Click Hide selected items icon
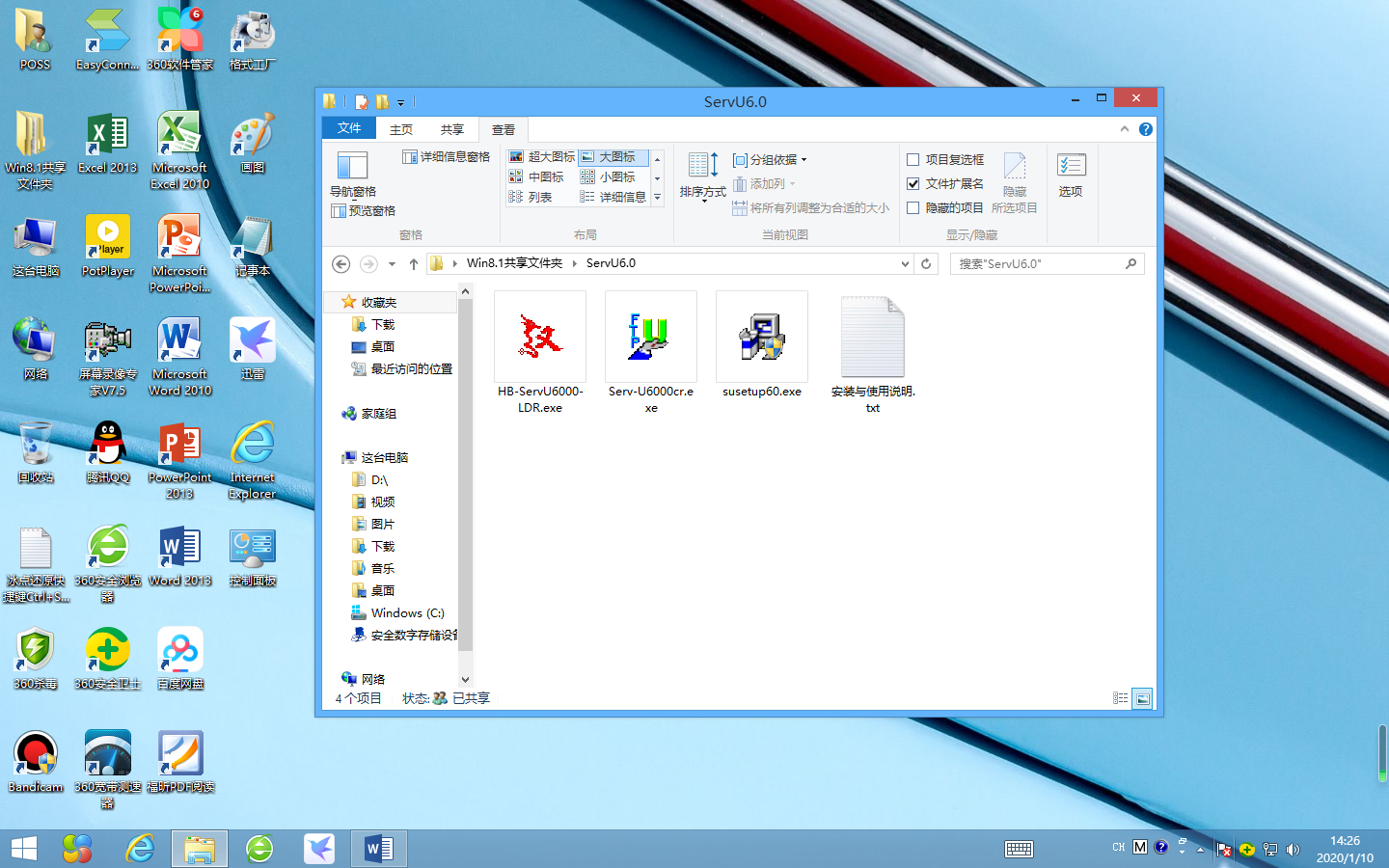 click(1015, 182)
